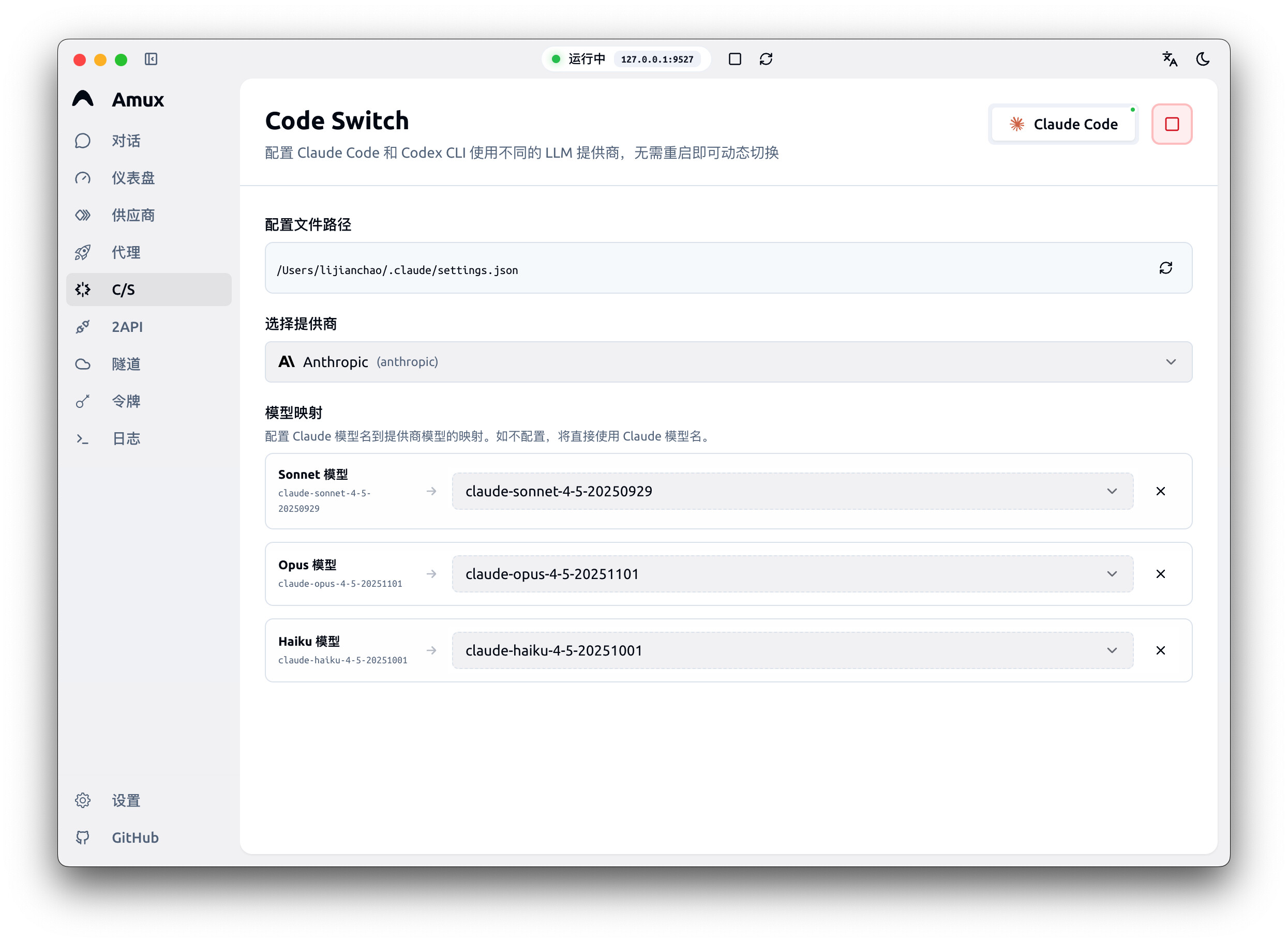This screenshot has width=1288, height=943.
Task: Open 供应商 providers page in sidebar
Action: point(132,215)
